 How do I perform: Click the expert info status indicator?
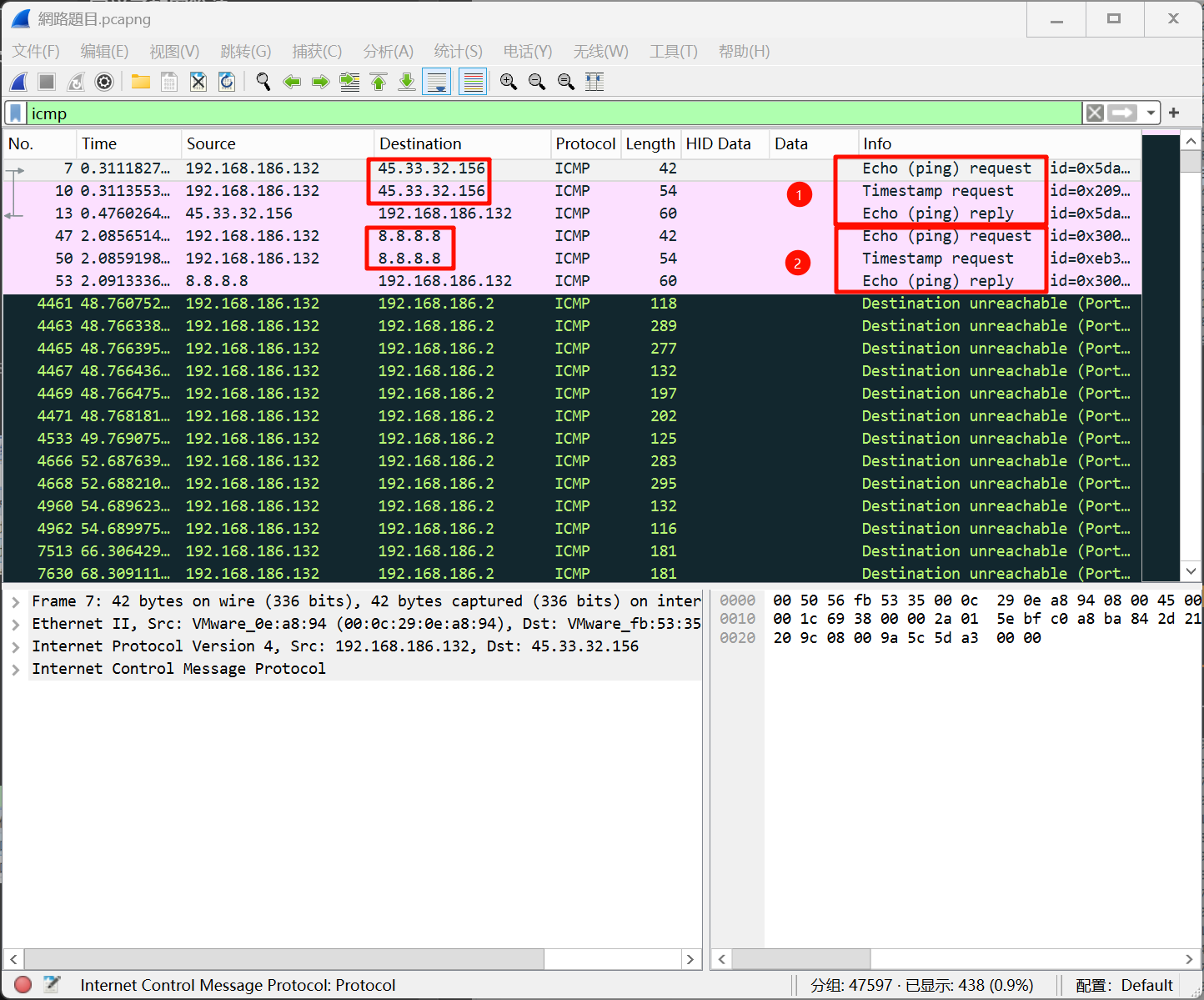[23, 985]
